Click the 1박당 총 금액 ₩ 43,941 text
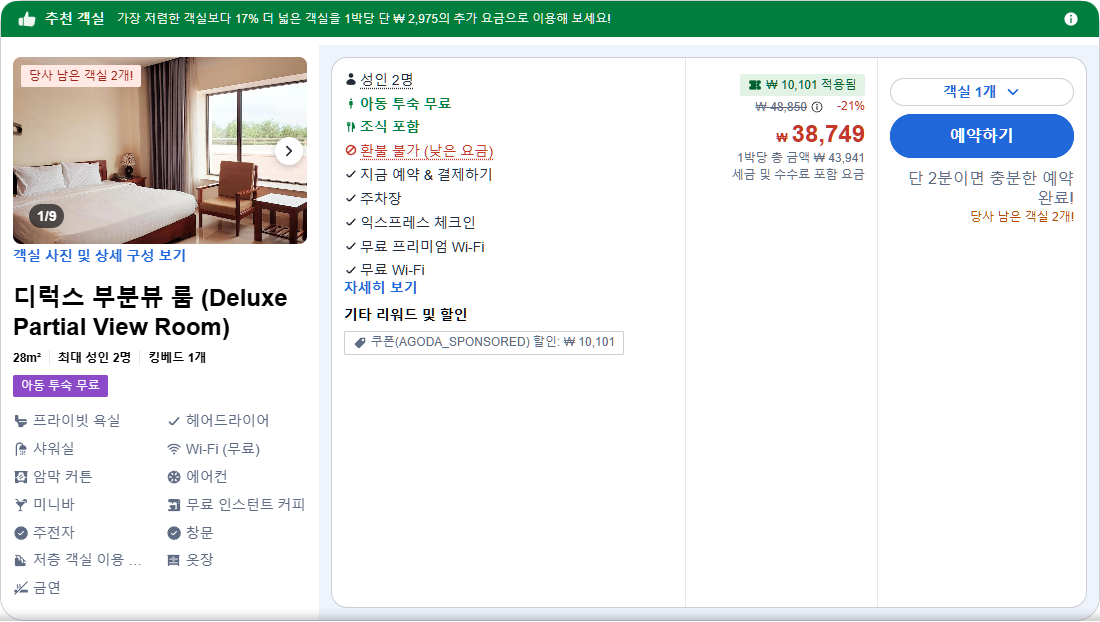The image size is (1100, 622). [800, 158]
